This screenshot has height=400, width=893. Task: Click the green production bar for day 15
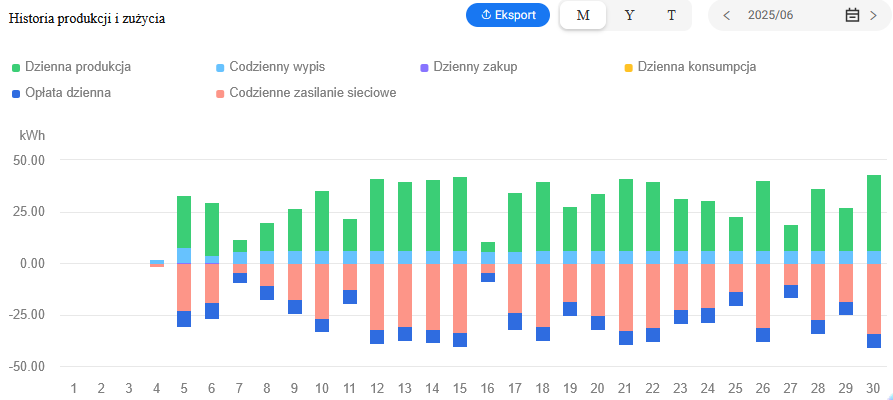pos(460,213)
